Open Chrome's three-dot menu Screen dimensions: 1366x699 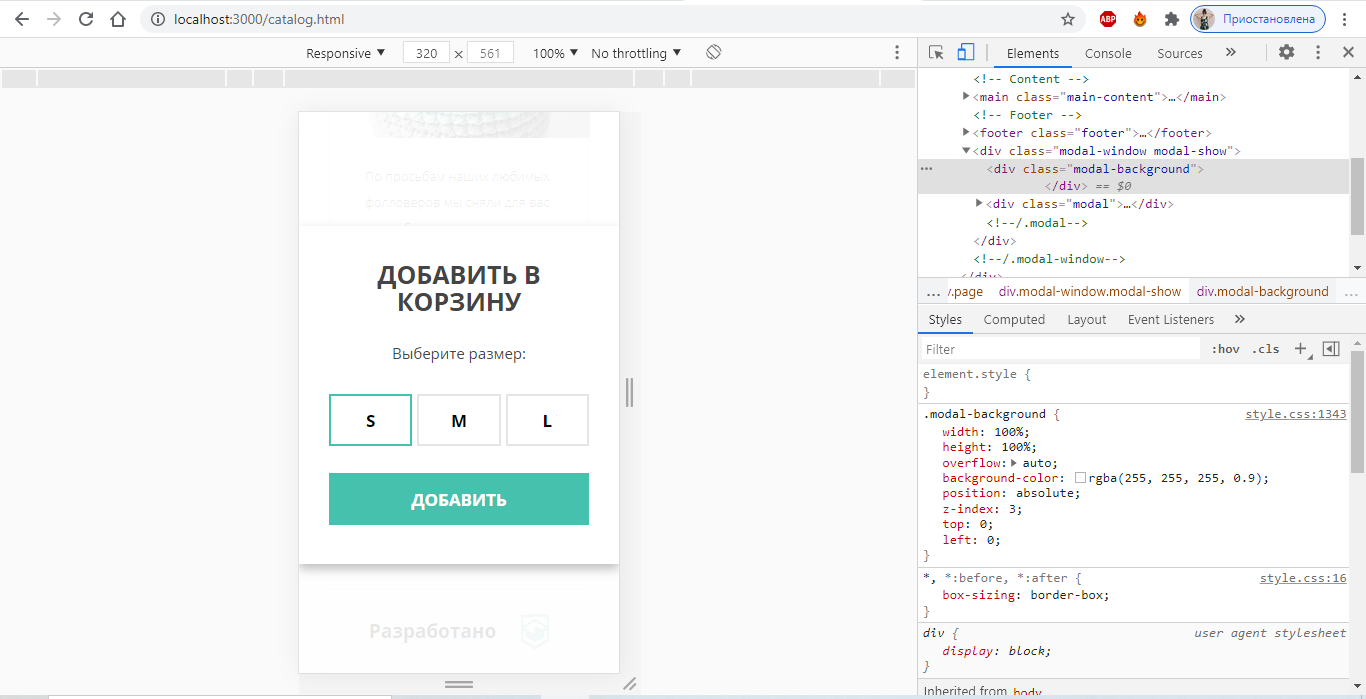[1346, 19]
